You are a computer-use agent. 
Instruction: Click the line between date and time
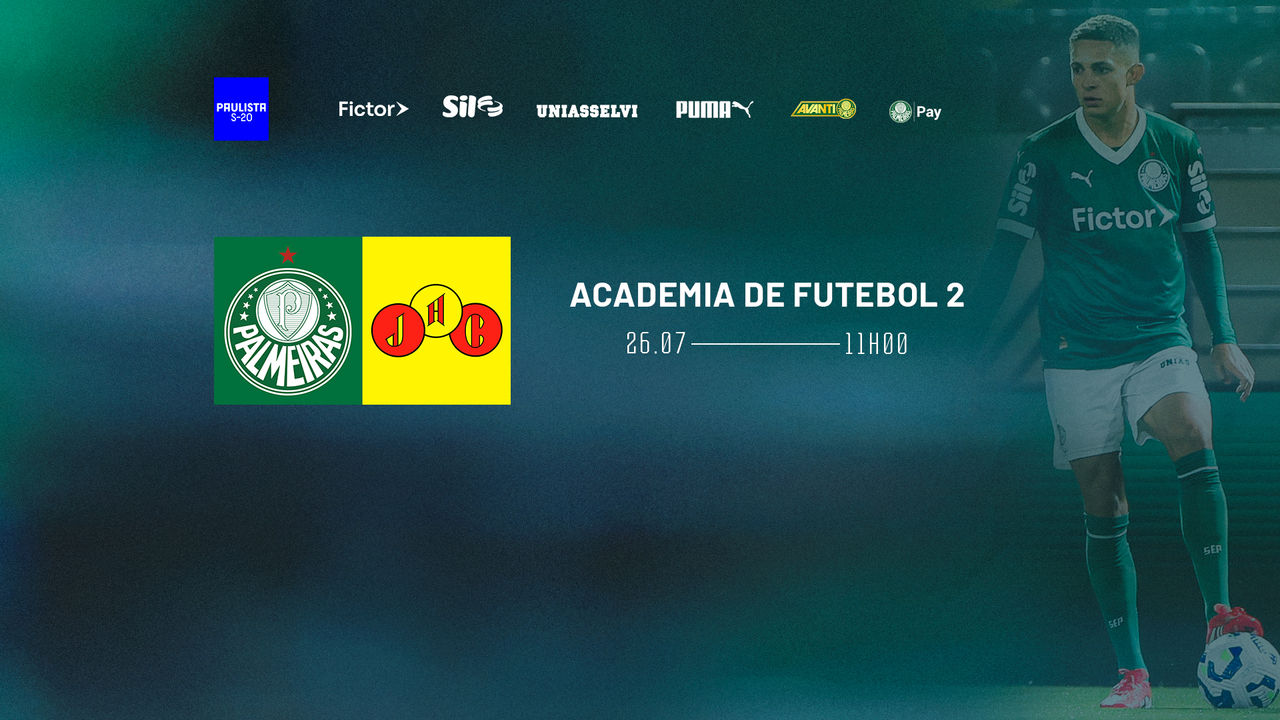click(x=765, y=344)
